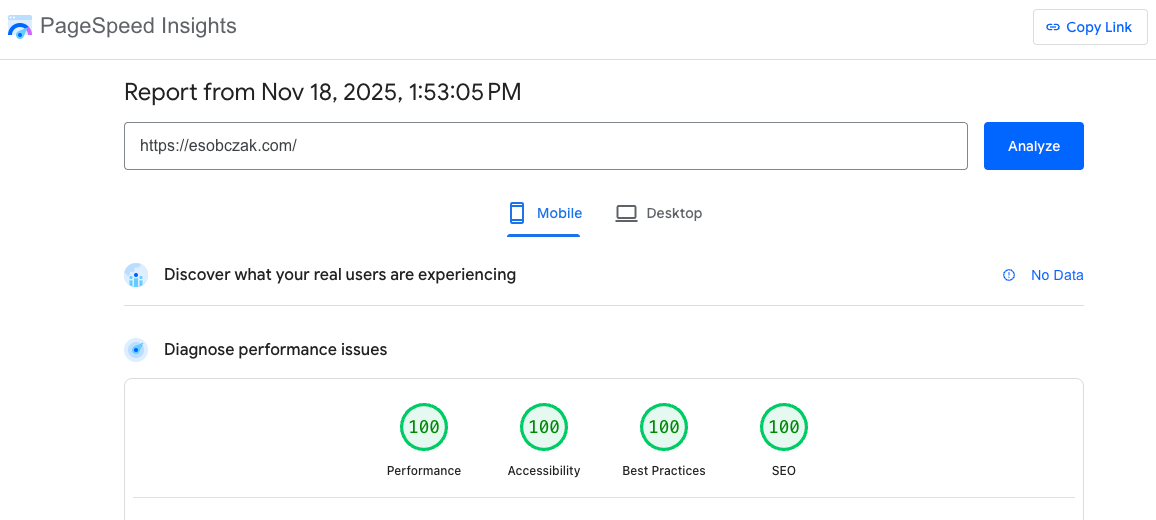
Task: Click the Best Practices label
Action: tap(664, 471)
